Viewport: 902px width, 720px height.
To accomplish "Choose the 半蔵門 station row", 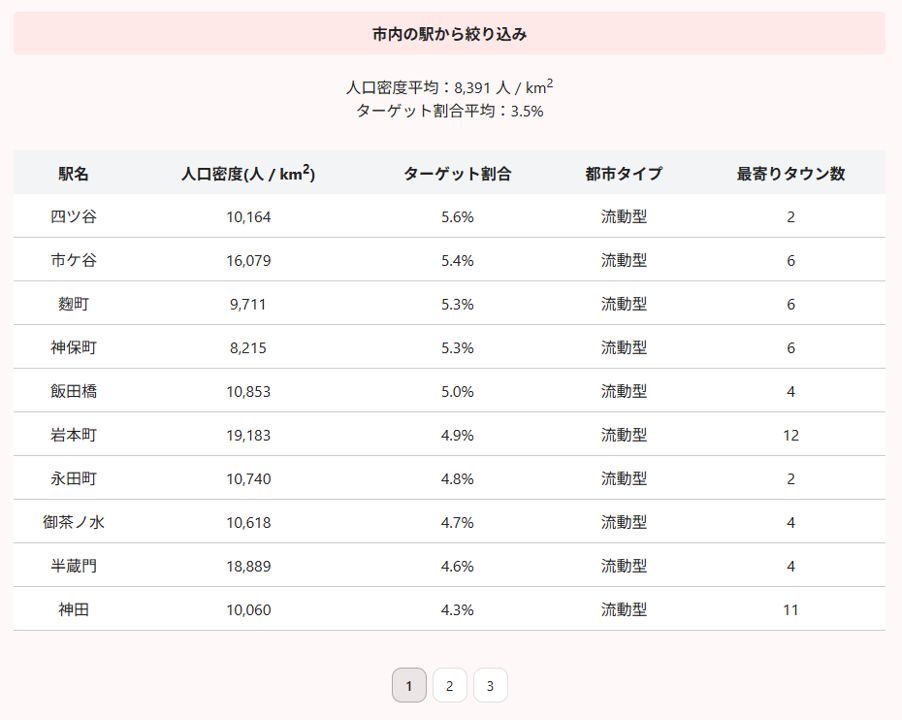I will (74, 566).
